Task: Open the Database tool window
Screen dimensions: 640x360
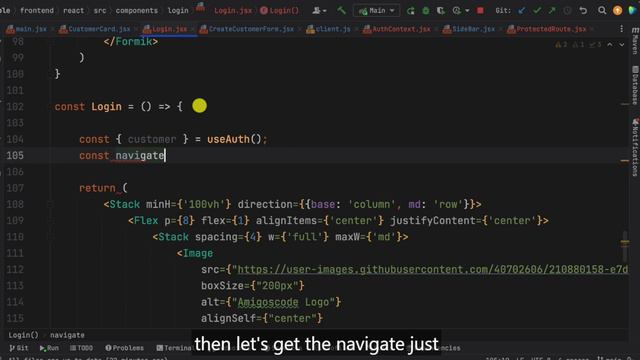Action: pyautogui.click(x=635, y=86)
